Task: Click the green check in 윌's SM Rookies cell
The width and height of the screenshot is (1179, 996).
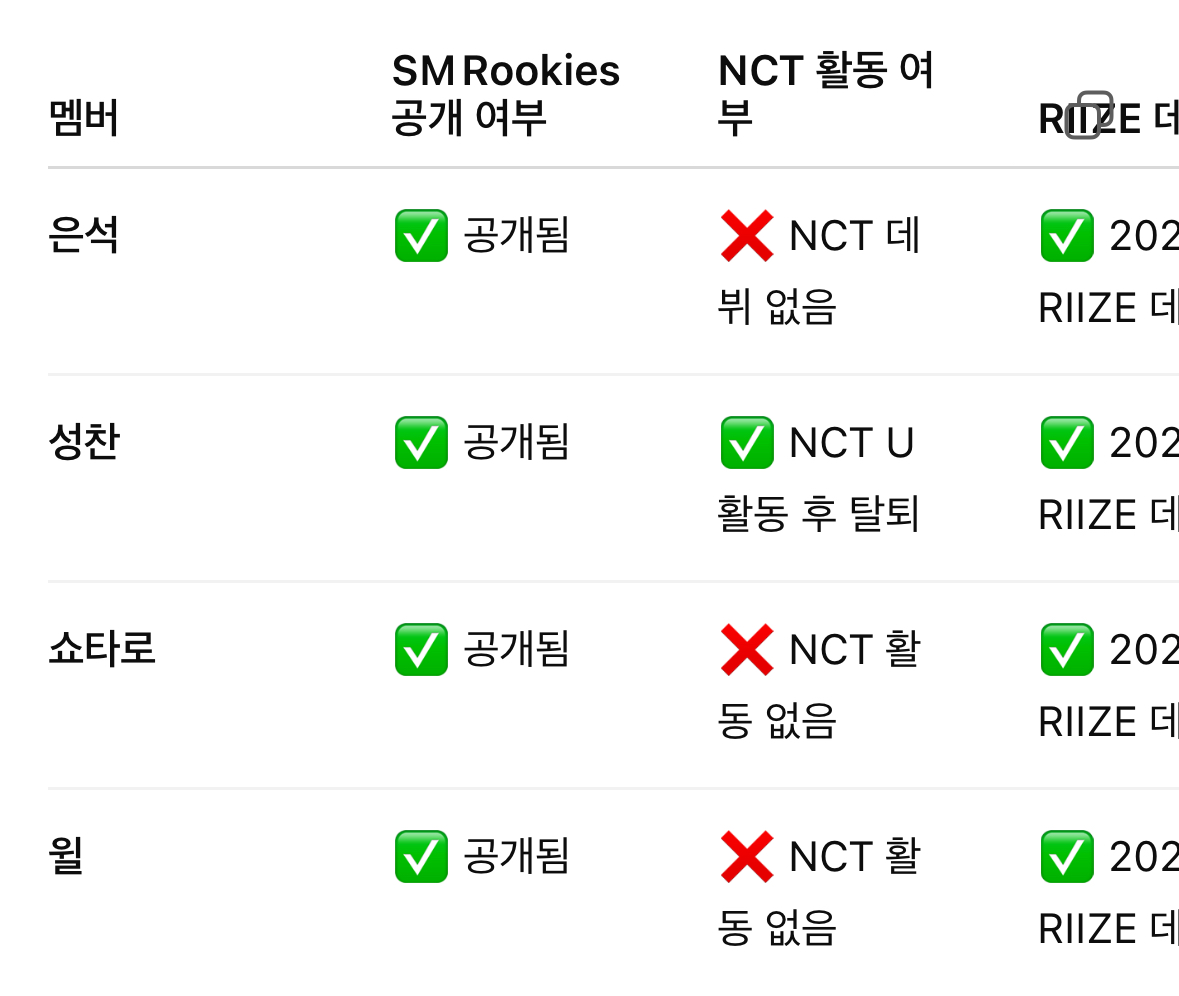Action: tap(421, 857)
